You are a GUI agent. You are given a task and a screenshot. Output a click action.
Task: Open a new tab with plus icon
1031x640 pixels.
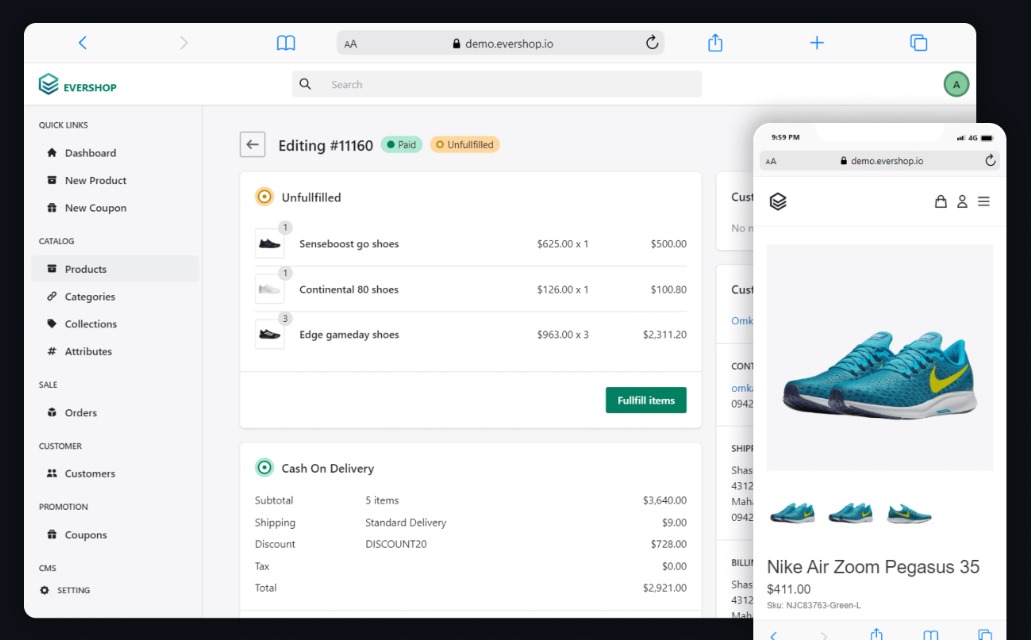point(817,43)
